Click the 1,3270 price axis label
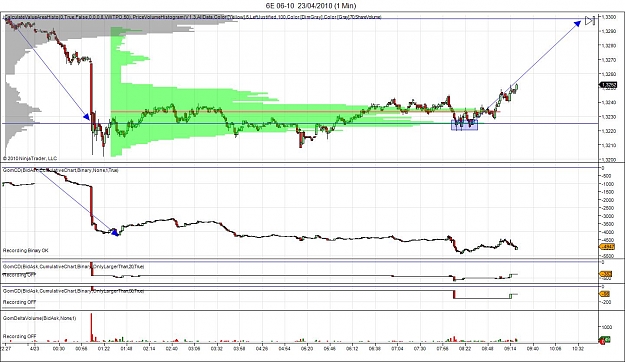The image size is (625, 362). click(608, 60)
